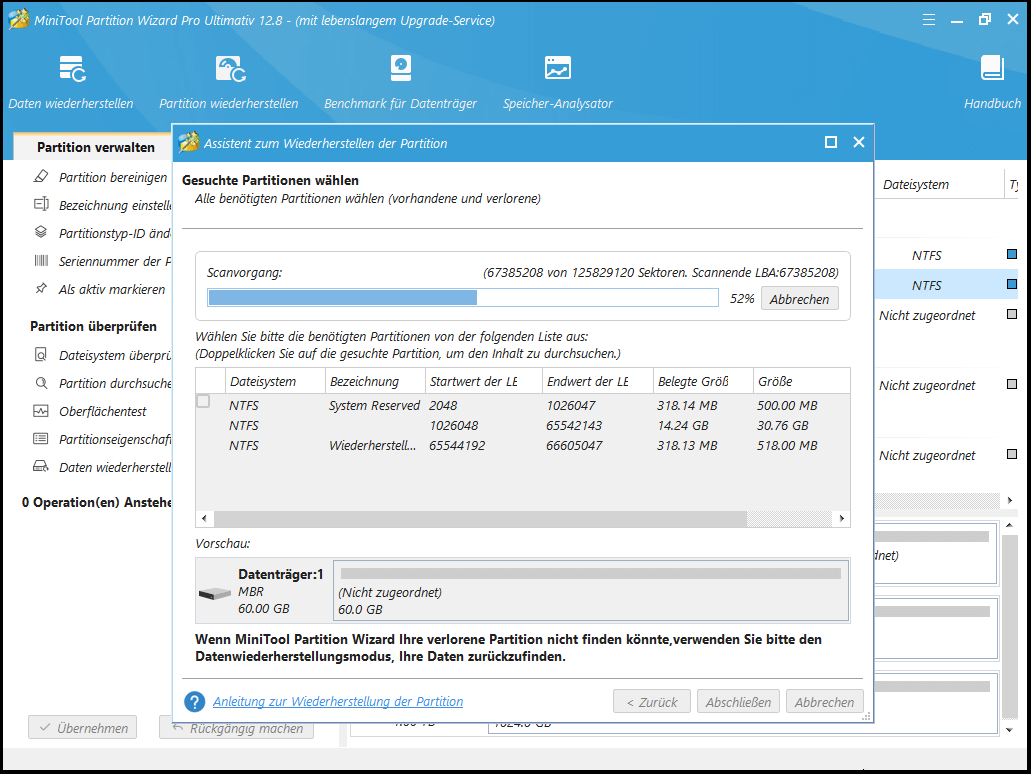Sort by Bezeichnung column header
Viewport: 1031px width, 774px height.
(375, 381)
